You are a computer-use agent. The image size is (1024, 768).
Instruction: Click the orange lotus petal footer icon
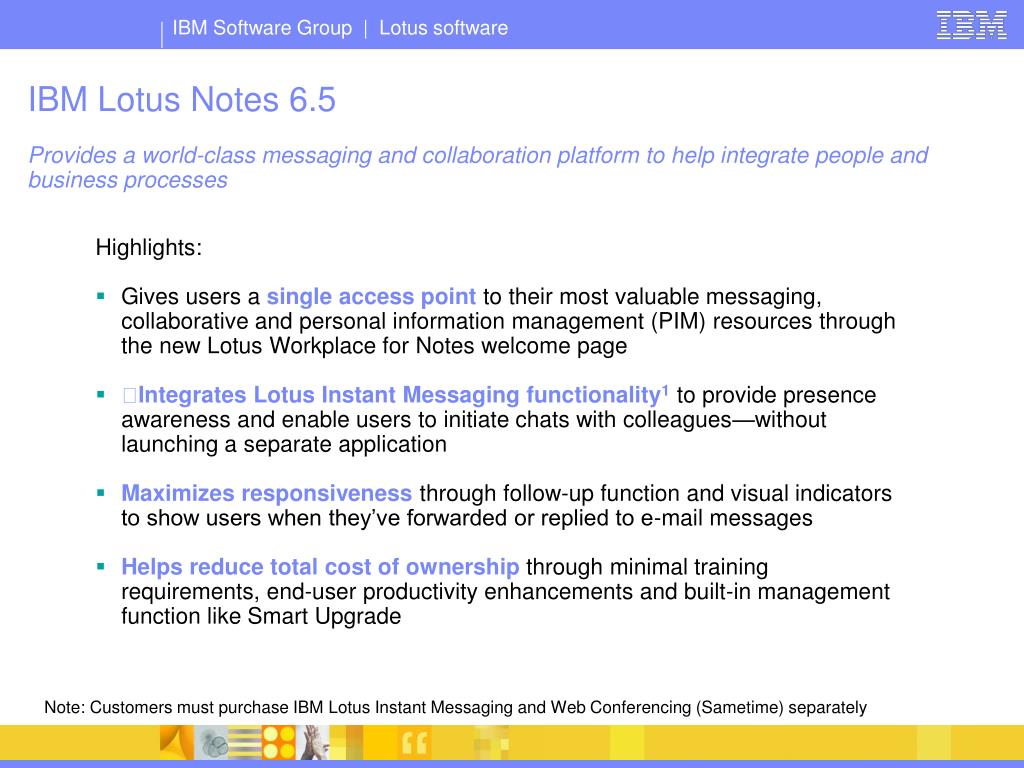tap(177, 743)
